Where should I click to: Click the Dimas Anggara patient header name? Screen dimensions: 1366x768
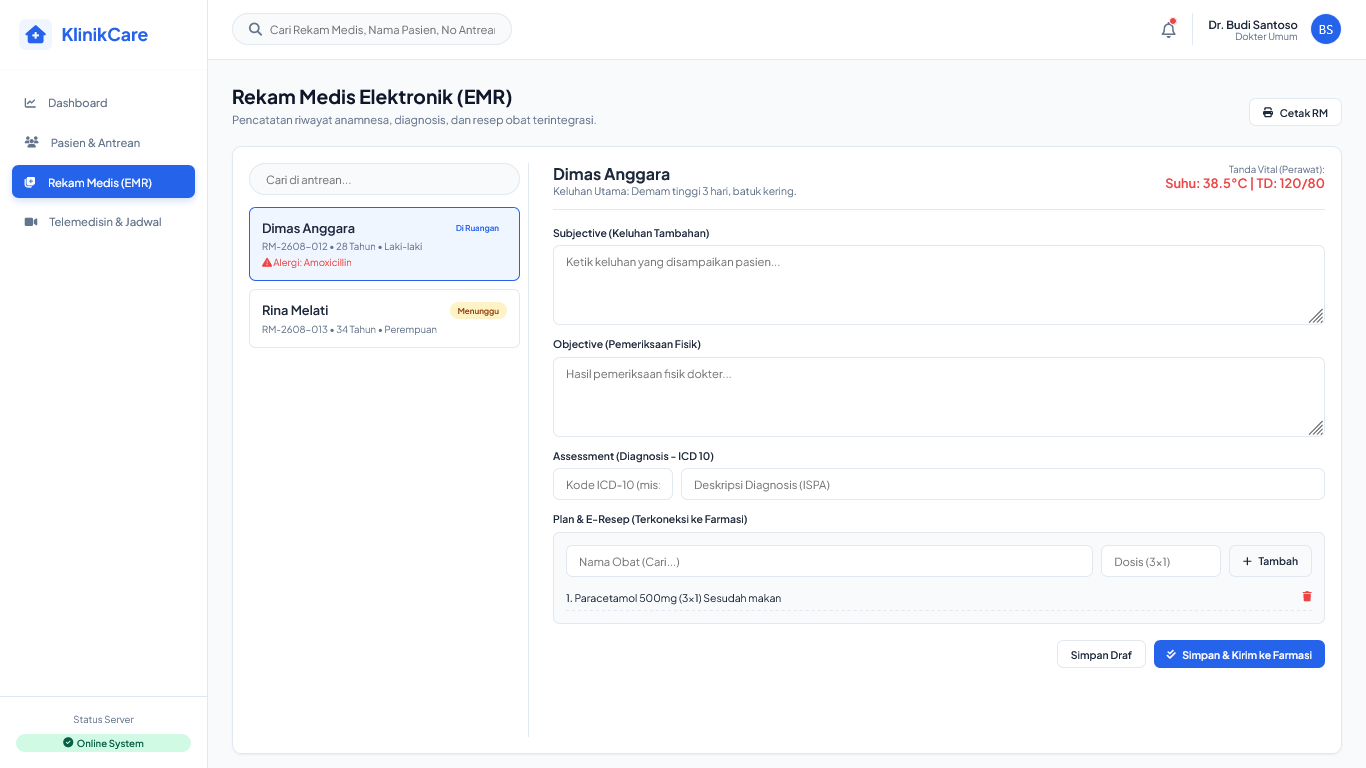611,174
